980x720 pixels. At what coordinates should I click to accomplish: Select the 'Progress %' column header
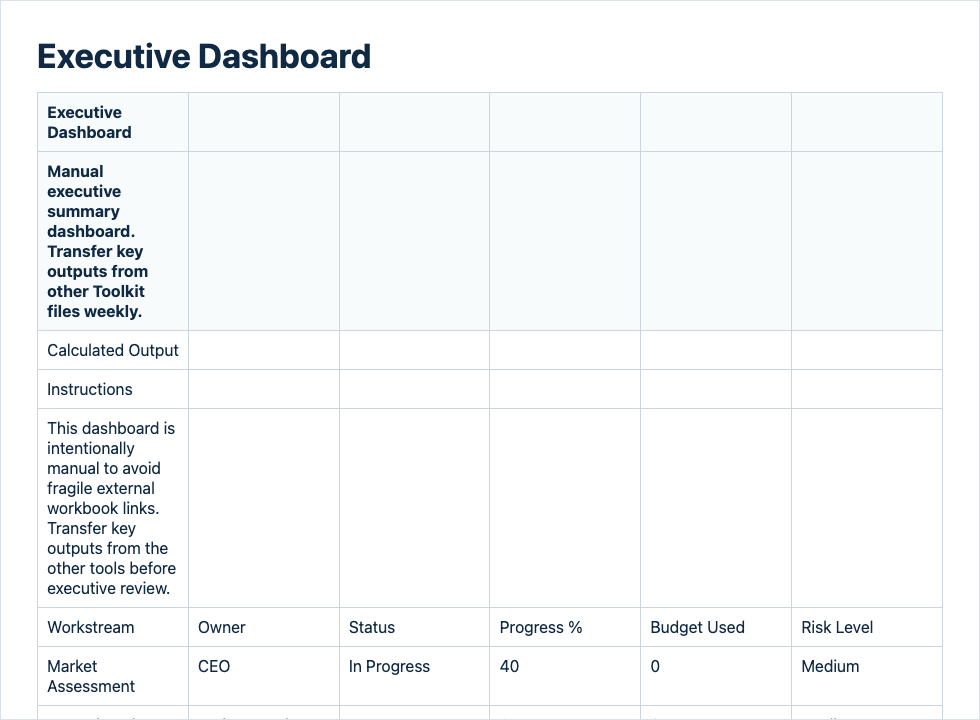point(565,627)
